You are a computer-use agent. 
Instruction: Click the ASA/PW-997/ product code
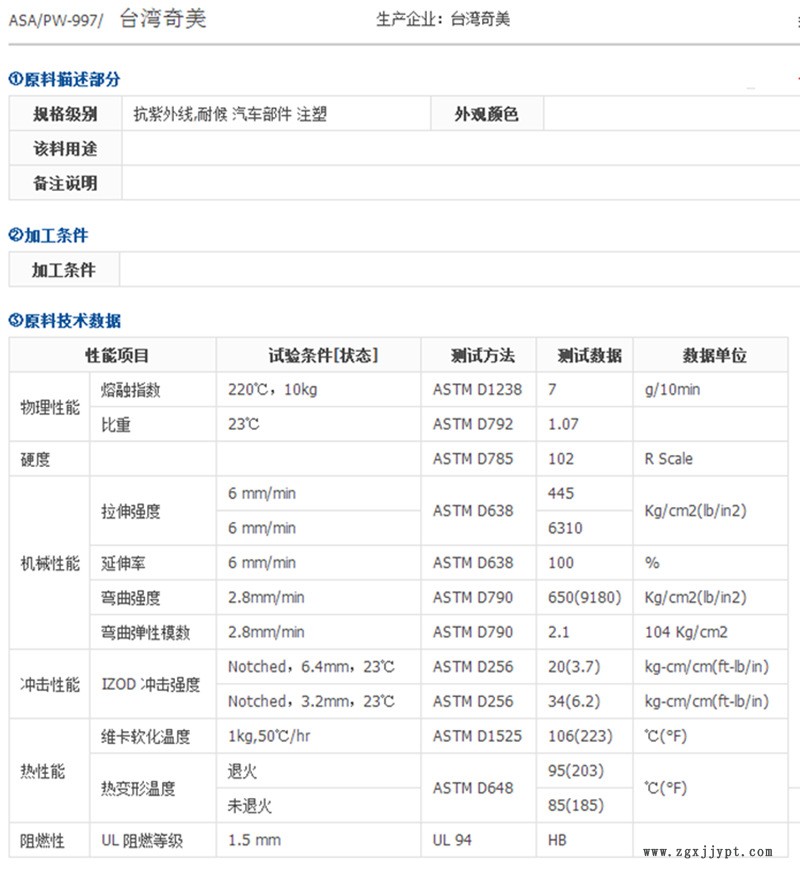click(x=56, y=21)
